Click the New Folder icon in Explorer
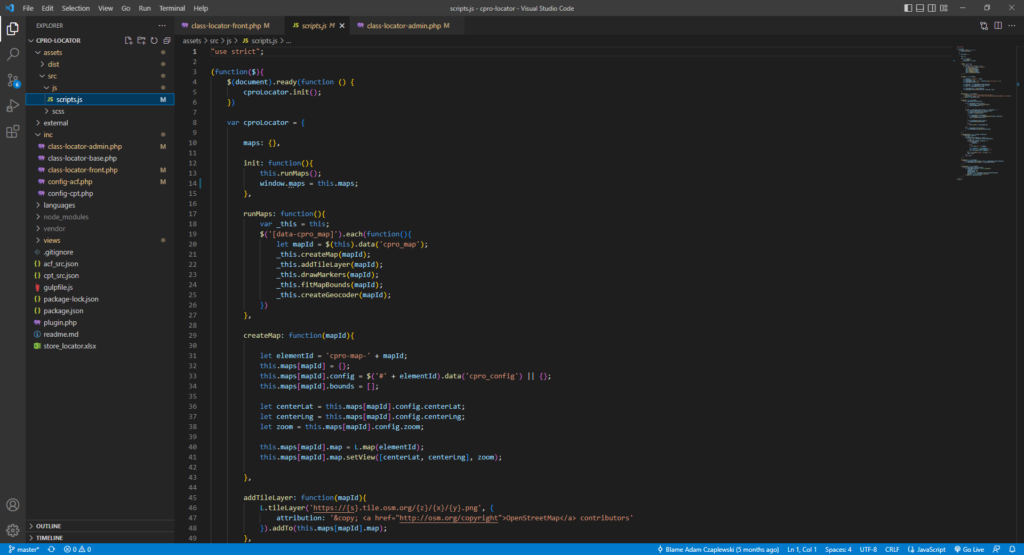 point(141,40)
